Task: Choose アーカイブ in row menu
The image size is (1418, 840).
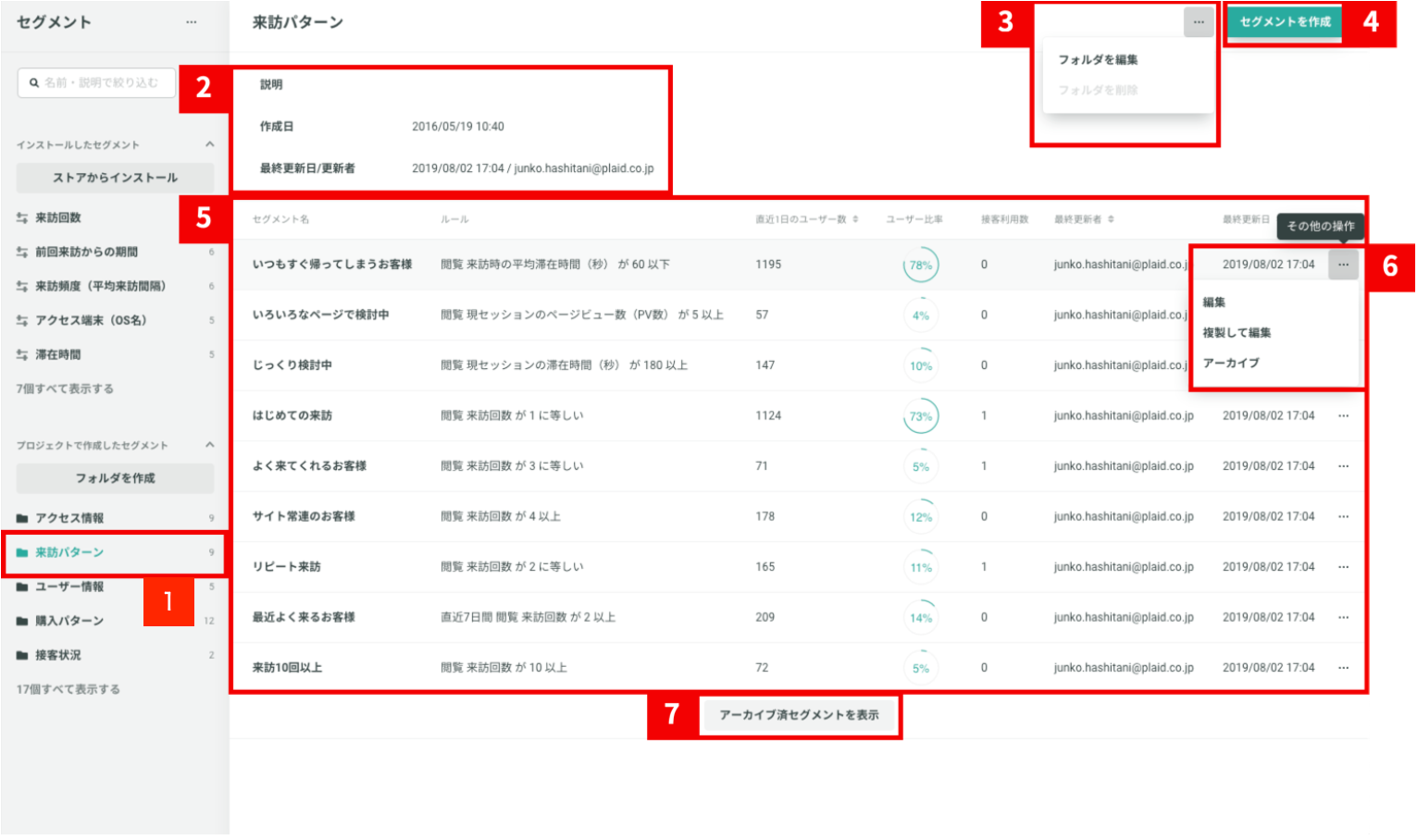Action: (1231, 364)
